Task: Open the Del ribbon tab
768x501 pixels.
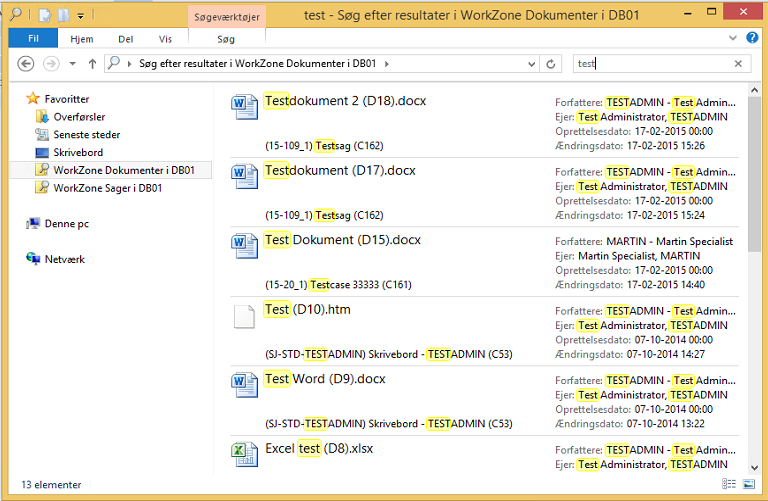Action: 125,39
